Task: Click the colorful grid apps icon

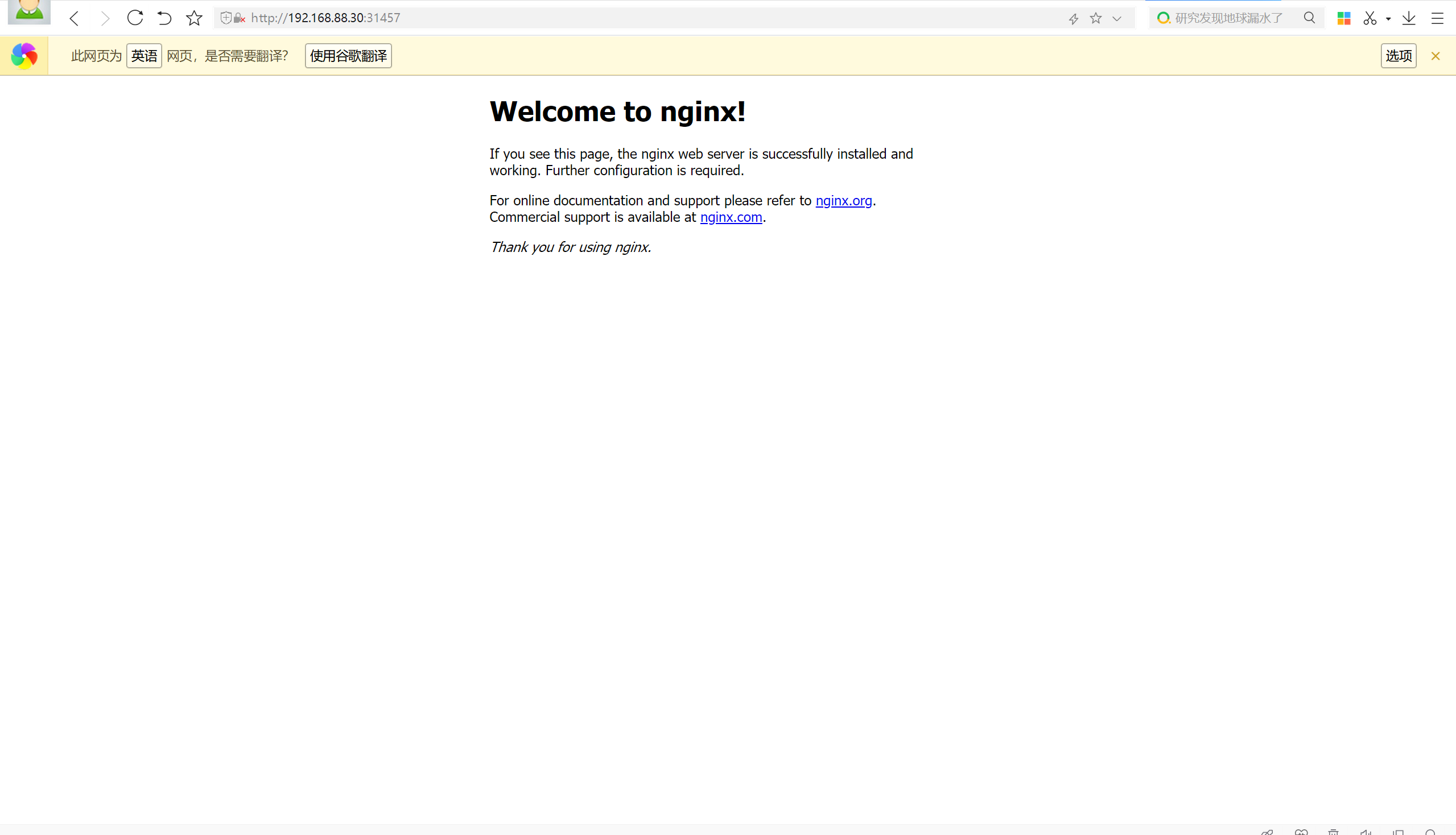Action: coord(1343,18)
